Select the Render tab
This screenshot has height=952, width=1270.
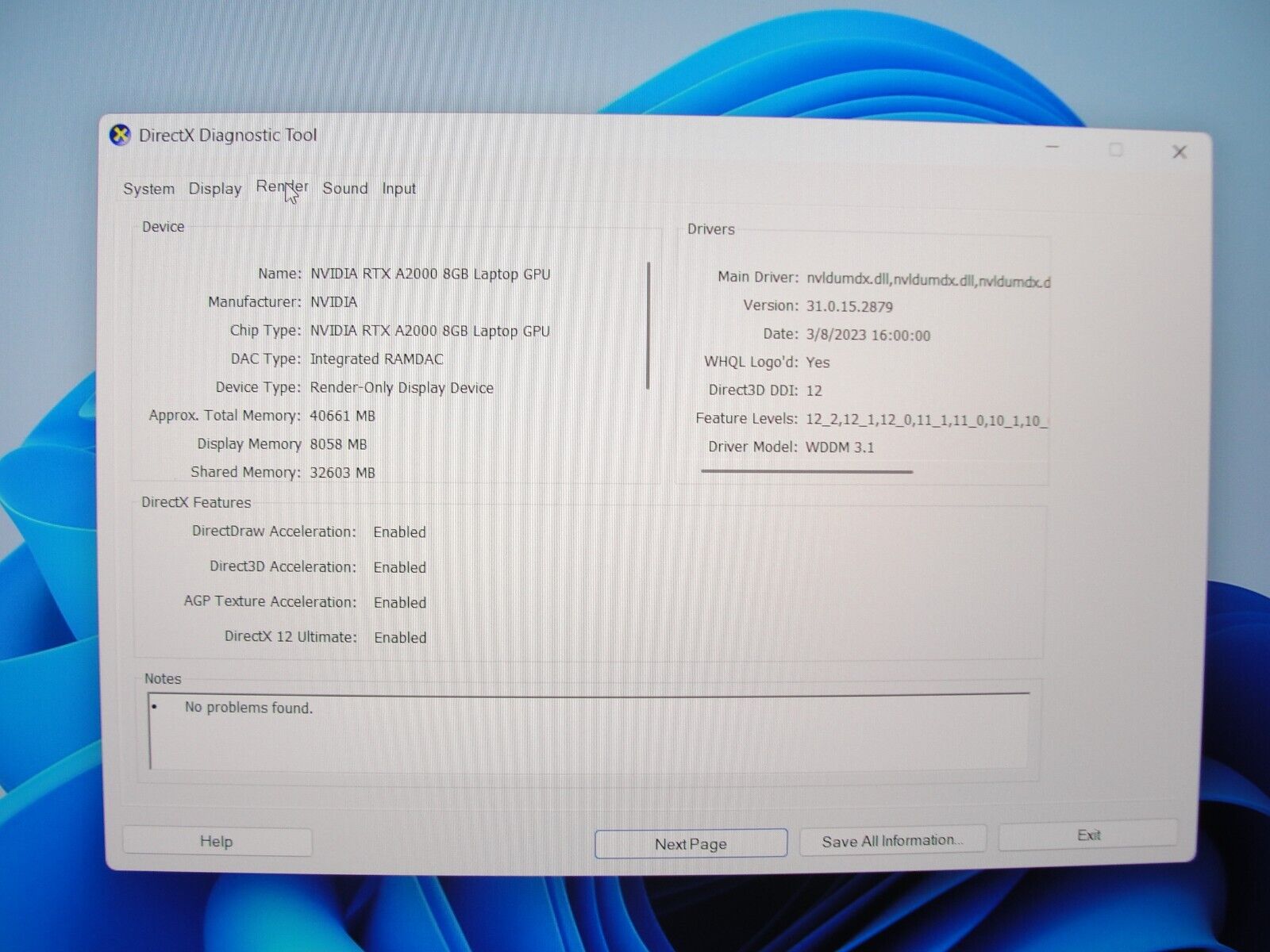(282, 187)
